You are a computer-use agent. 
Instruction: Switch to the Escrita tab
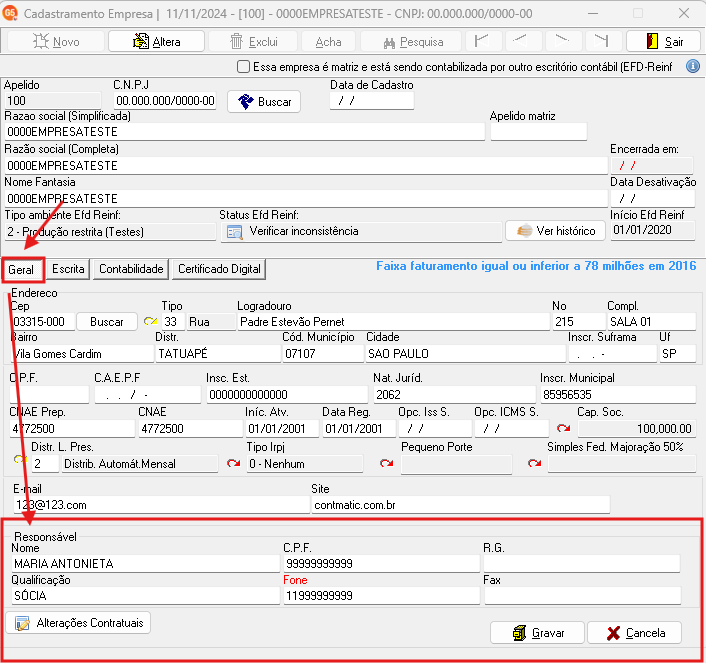pos(68,269)
